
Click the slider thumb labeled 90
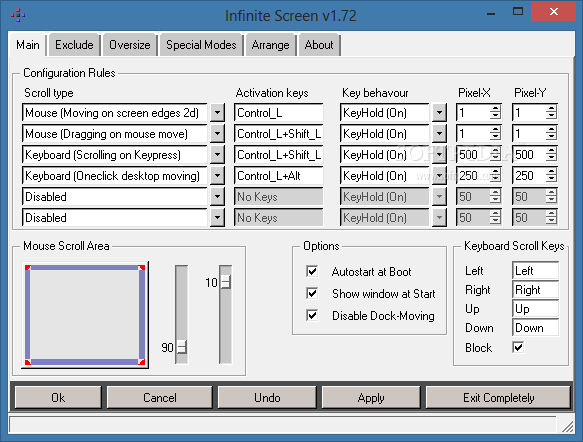181,347
